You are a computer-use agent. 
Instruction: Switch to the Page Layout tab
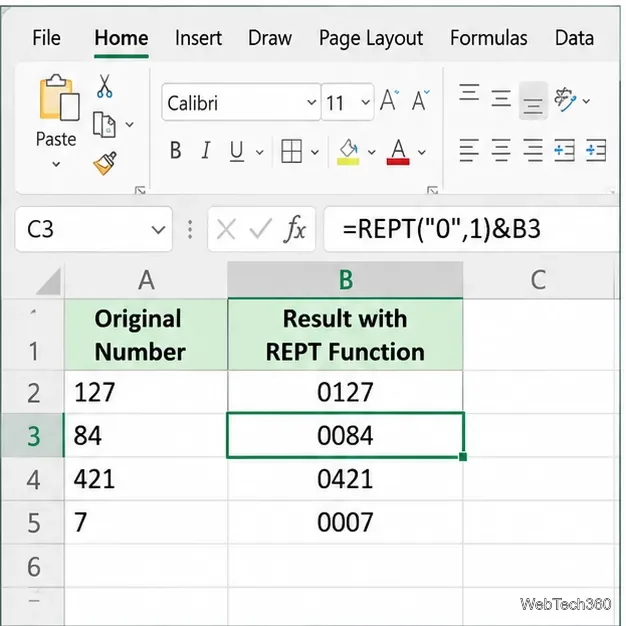(371, 39)
